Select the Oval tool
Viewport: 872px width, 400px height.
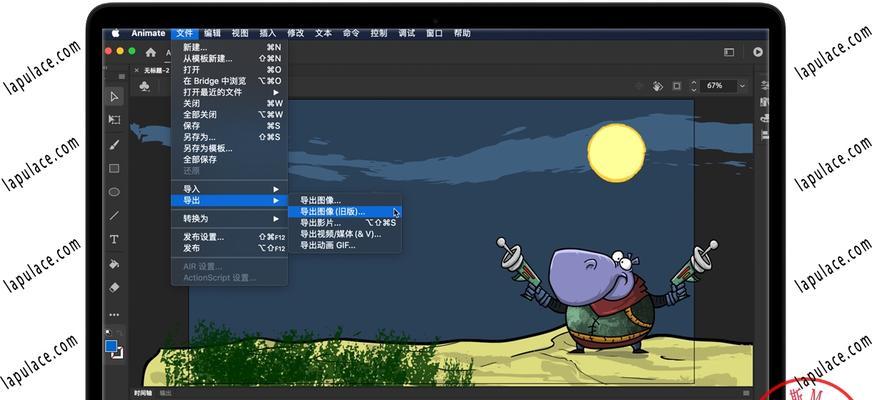pos(115,192)
